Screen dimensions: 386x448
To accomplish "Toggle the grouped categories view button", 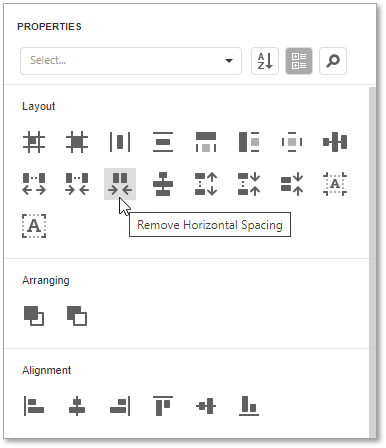I will (x=299, y=61).
